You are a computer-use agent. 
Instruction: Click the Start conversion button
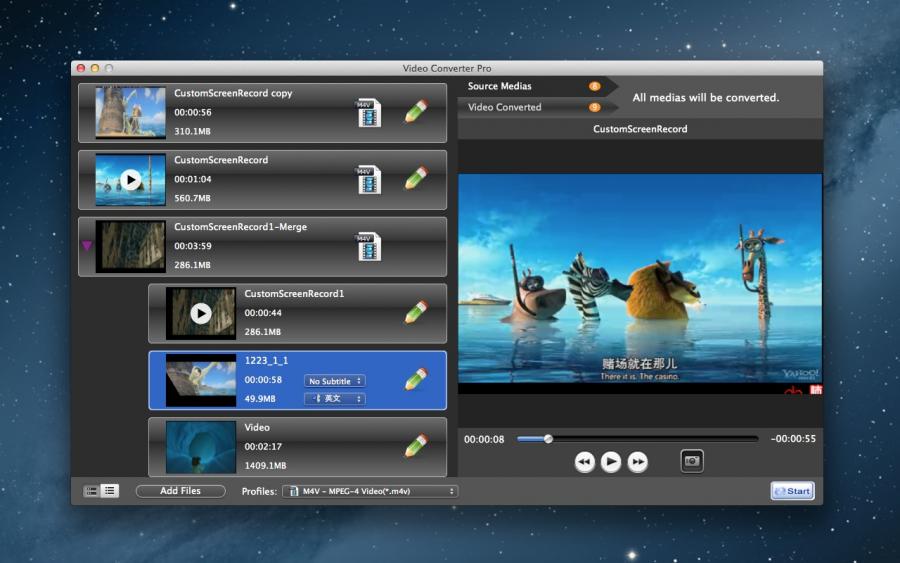coord(792,491)
